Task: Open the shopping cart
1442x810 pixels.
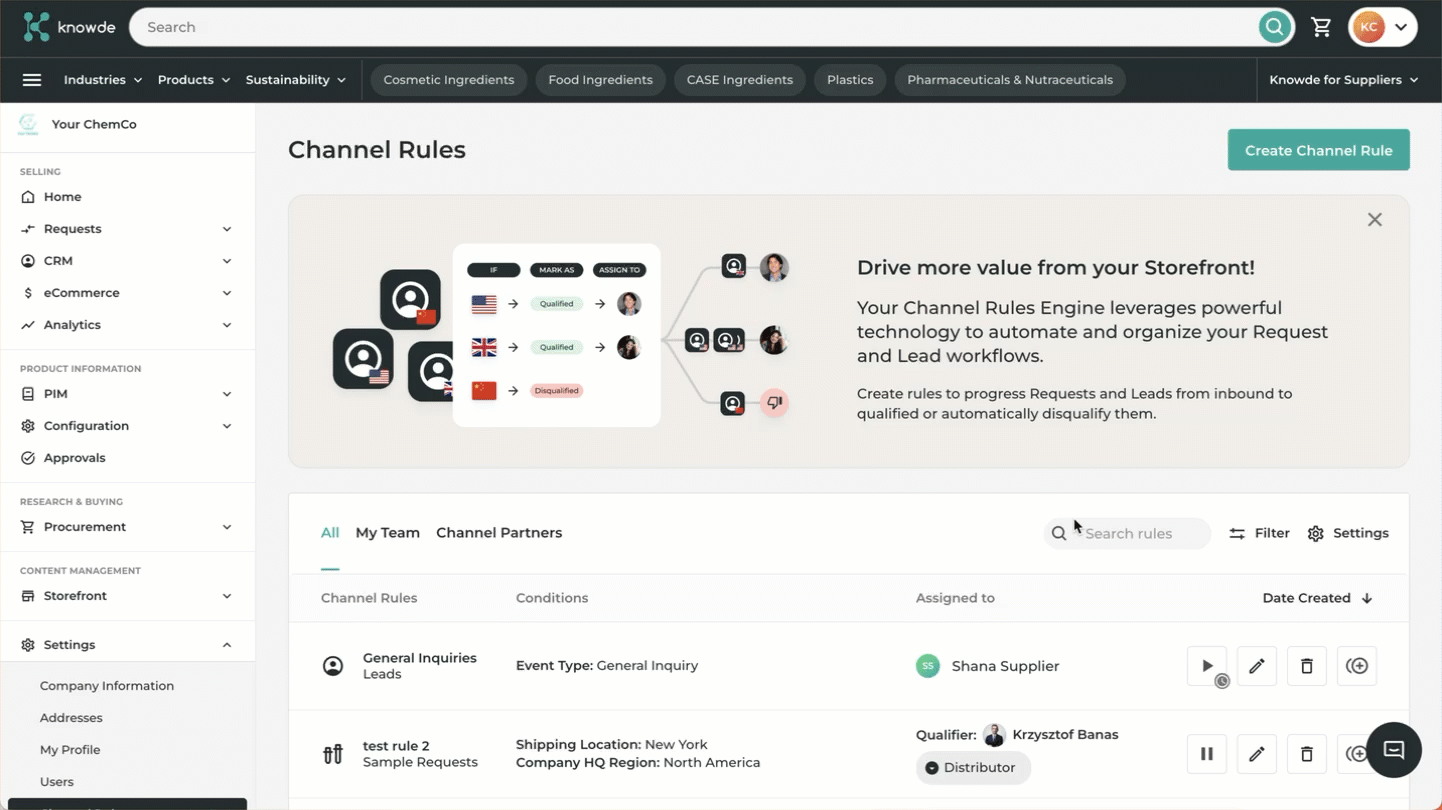Action: point(1321,27)
